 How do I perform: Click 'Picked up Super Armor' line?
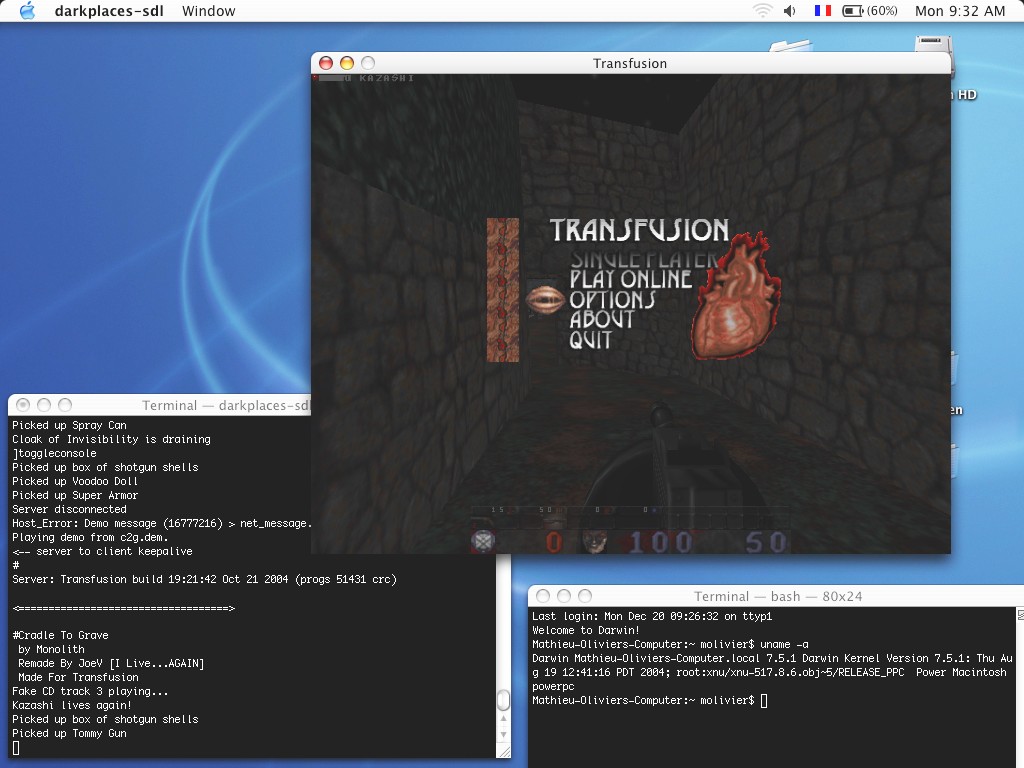click(x=75, y=495)
